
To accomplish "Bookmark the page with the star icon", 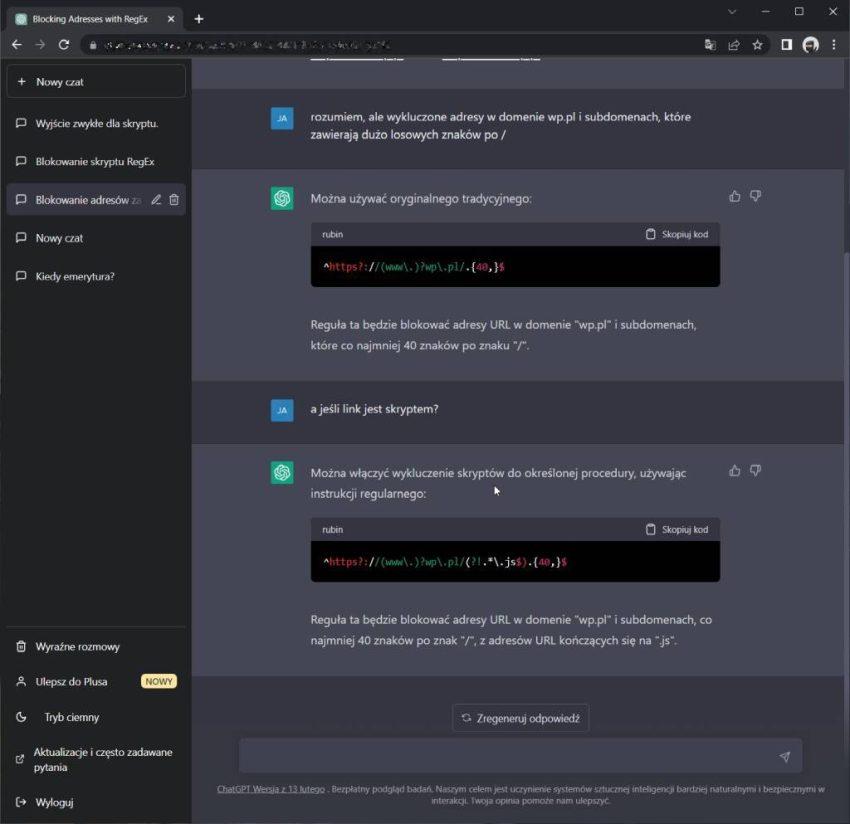I will tap(757, 45).
